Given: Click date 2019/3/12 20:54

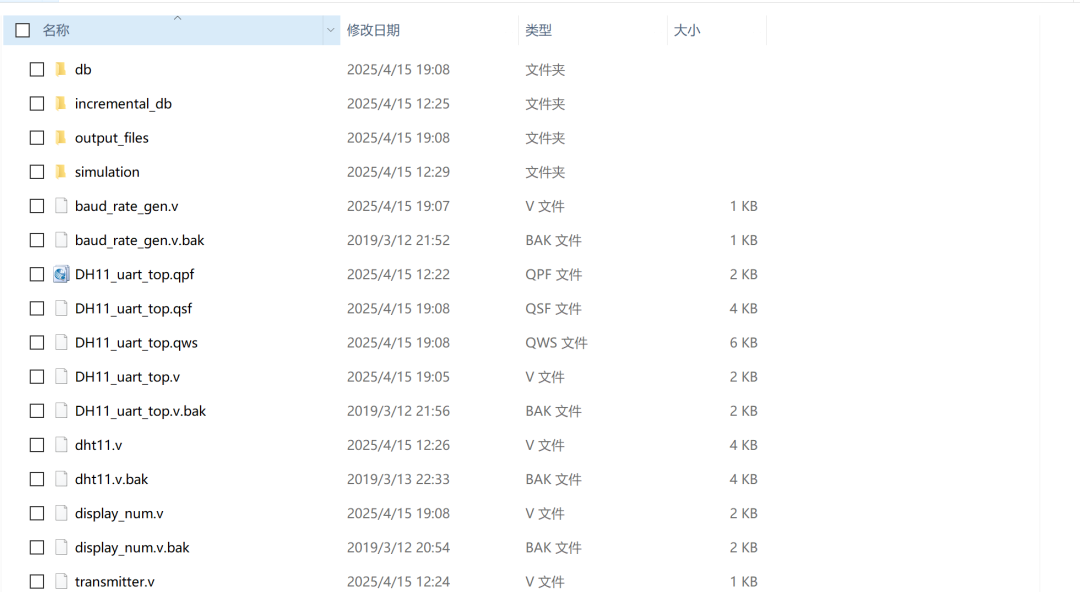Looking at the screenshot, I should click(x=398, y=547).
